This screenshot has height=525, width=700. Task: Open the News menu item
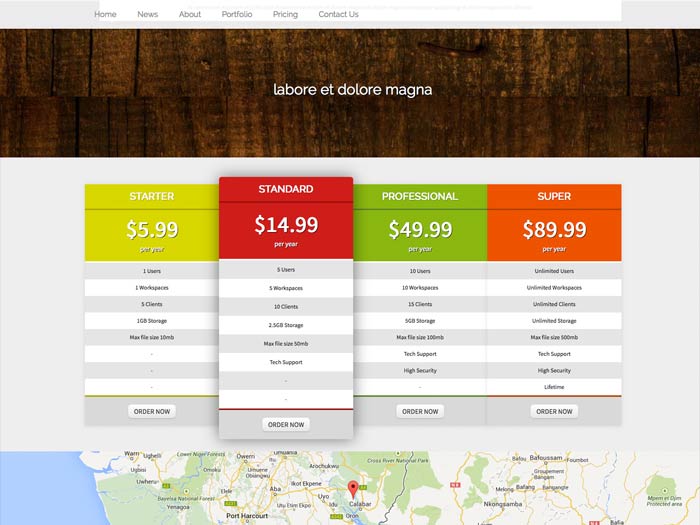pos(148,15)
